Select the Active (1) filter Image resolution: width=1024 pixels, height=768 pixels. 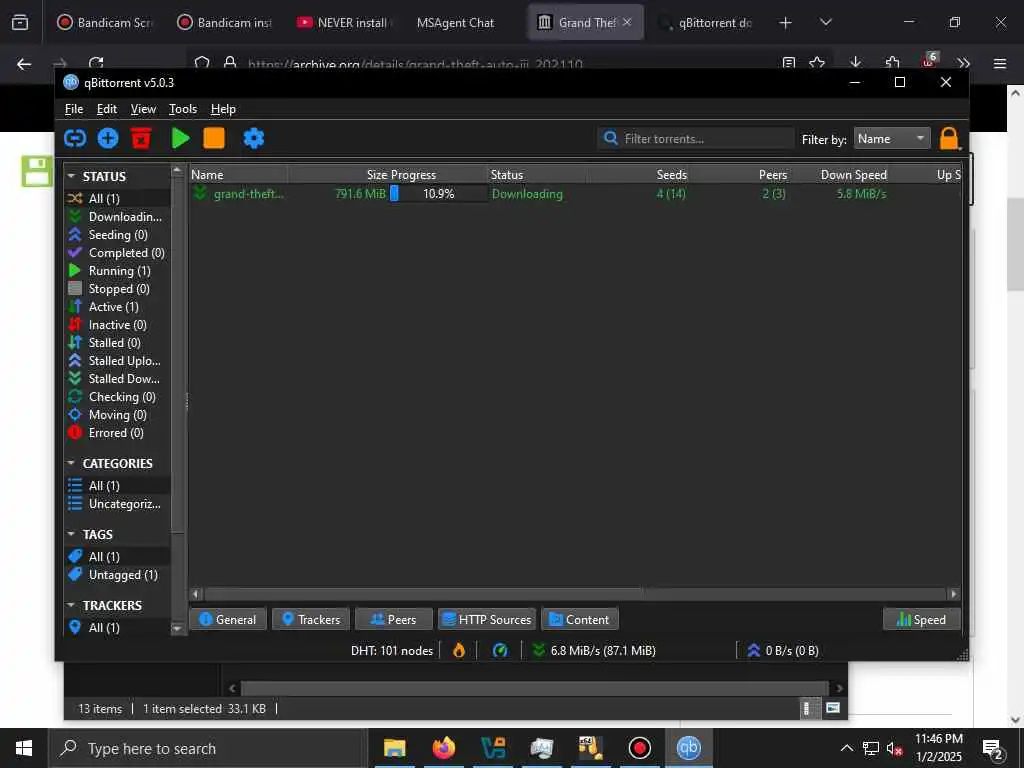pyautogui.click(x=118, y=306)
